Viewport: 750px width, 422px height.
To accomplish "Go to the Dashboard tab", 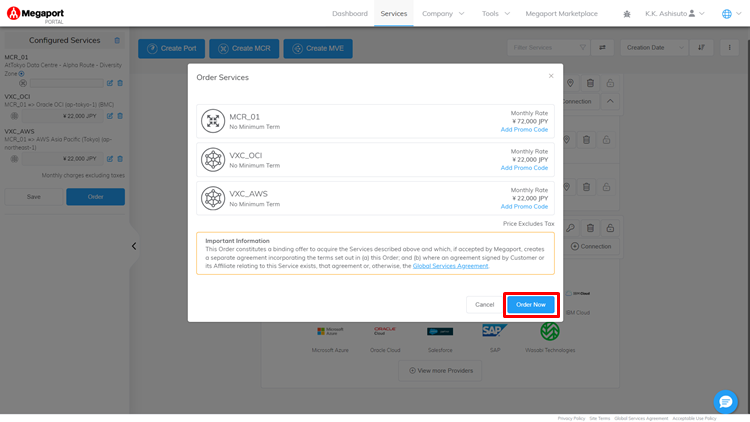I will 350,14.
